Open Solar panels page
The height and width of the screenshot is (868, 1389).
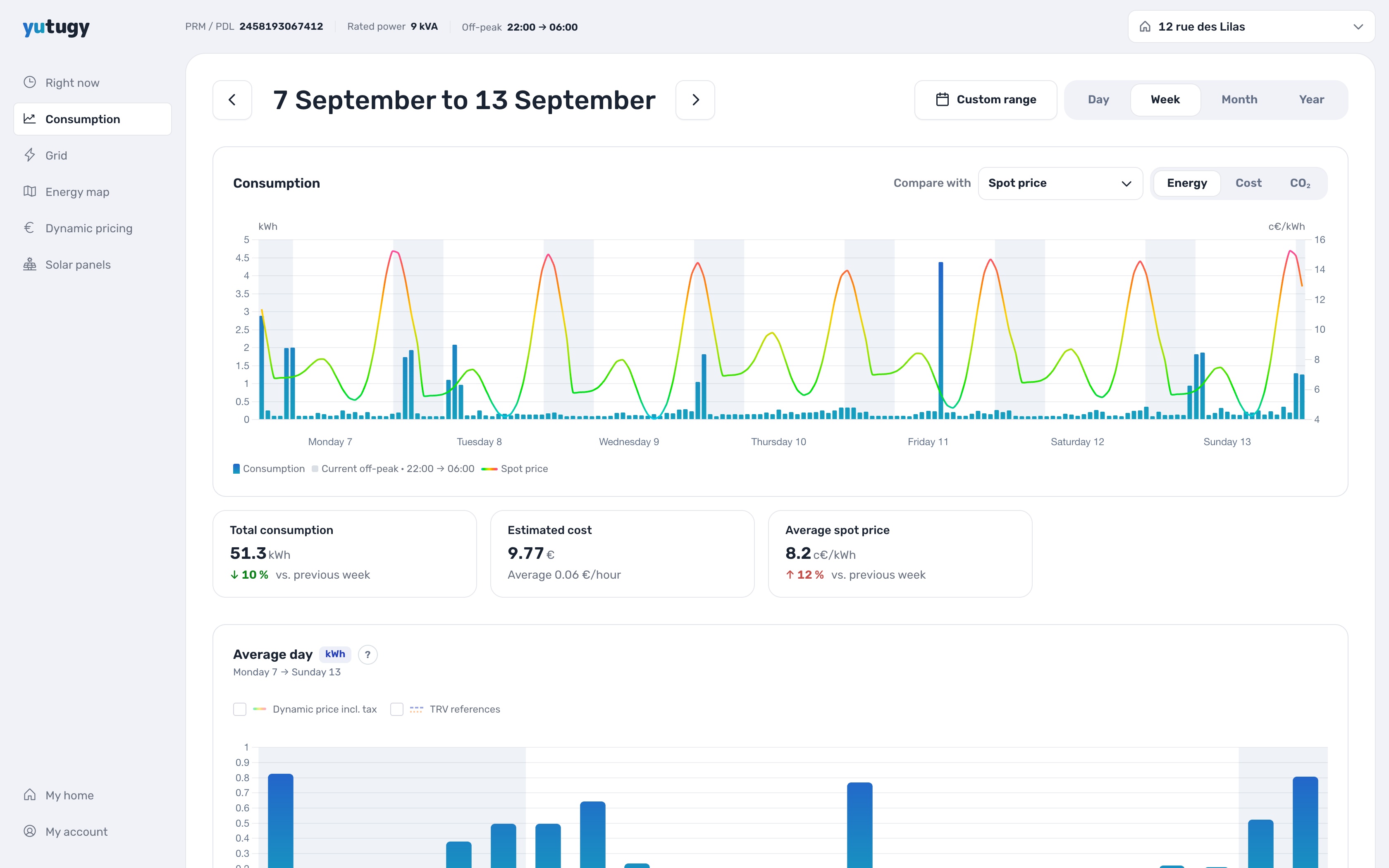[93, 264]
